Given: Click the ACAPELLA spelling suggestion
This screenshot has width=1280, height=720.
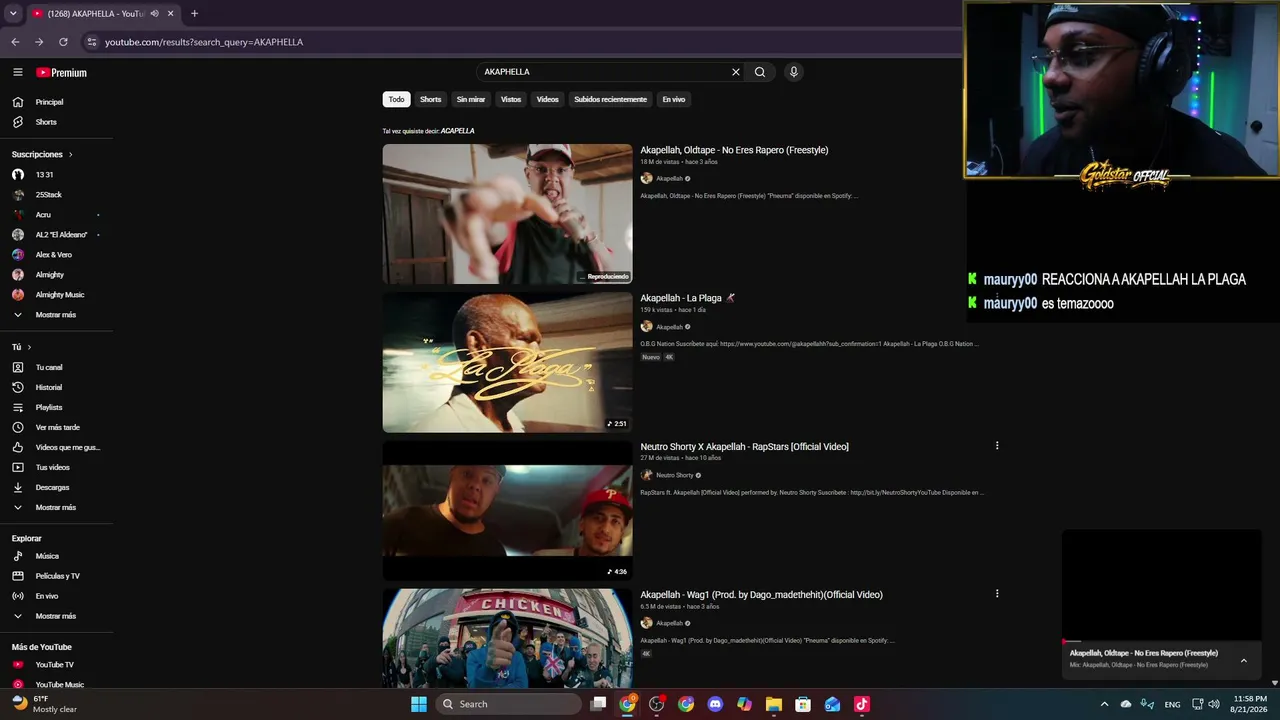Looking at the screenshot, I should coord(458,131).
